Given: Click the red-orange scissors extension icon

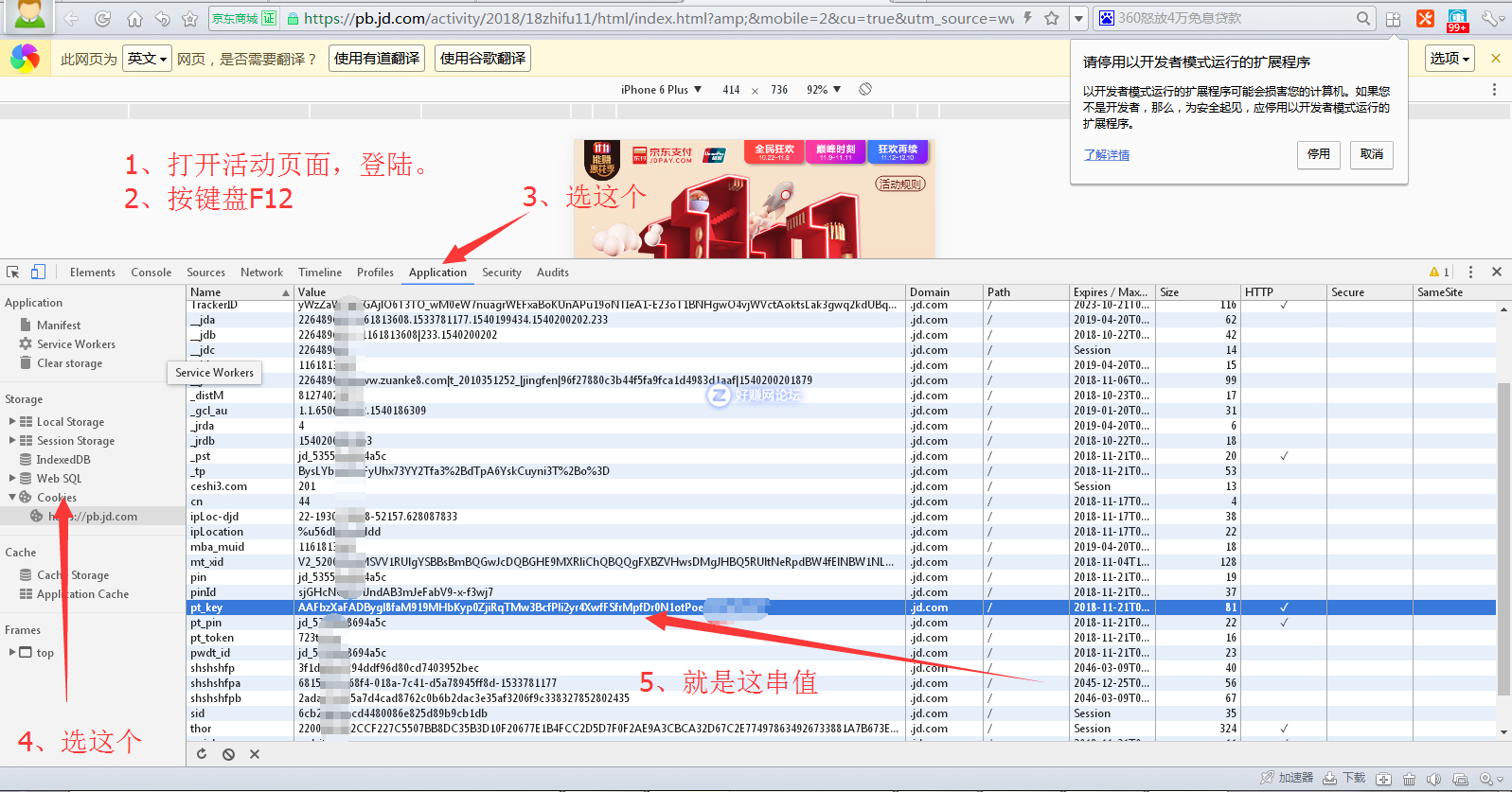Looking at the screenshot, I should tap(1425, 18).
